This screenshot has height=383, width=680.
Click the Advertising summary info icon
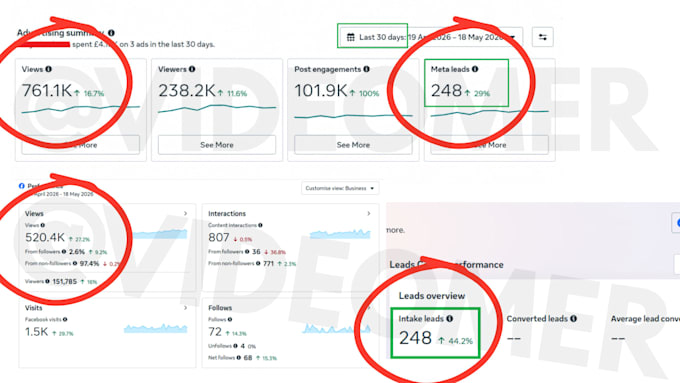tap(111, 33)
